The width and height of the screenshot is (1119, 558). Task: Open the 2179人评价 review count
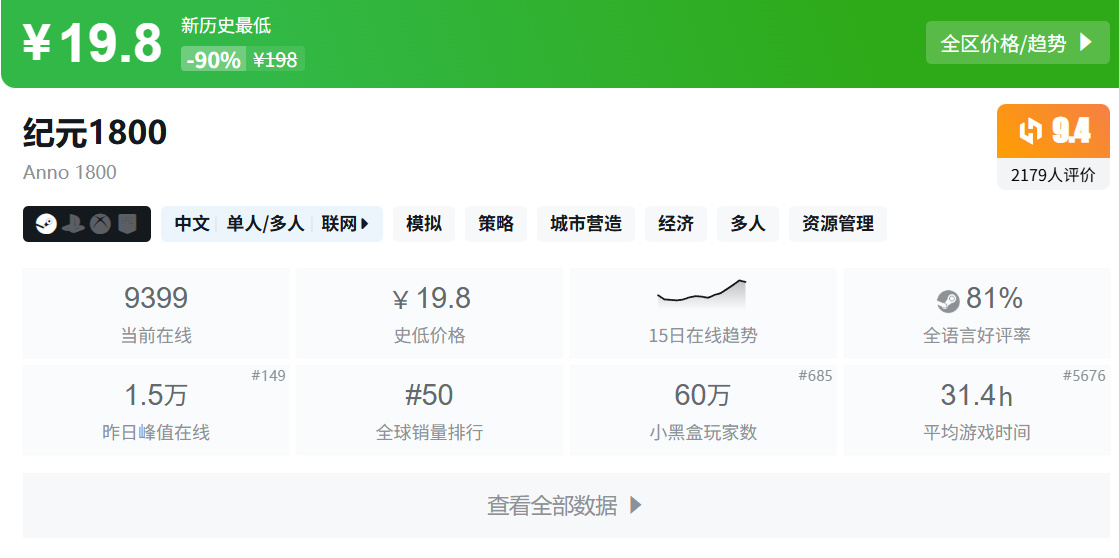(1053, 175)
